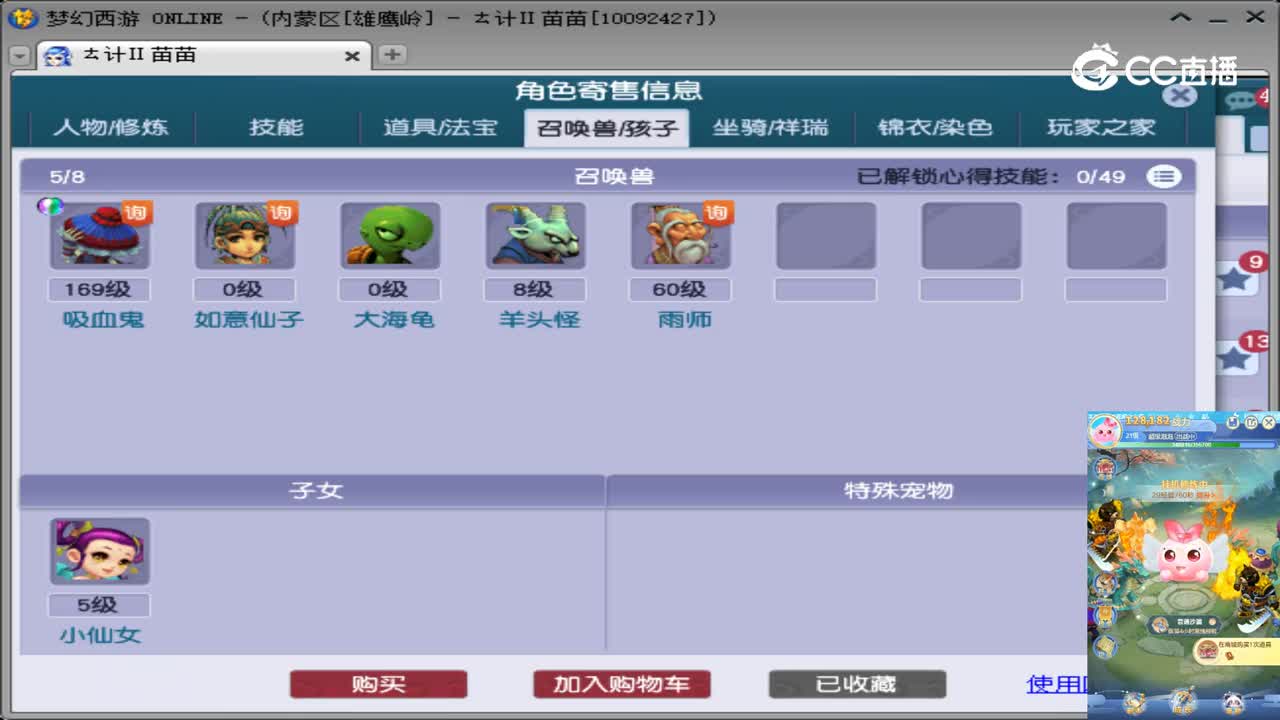Click the 购买 purchase button
Screen dimensions: 1280x720
click(379, 684)
